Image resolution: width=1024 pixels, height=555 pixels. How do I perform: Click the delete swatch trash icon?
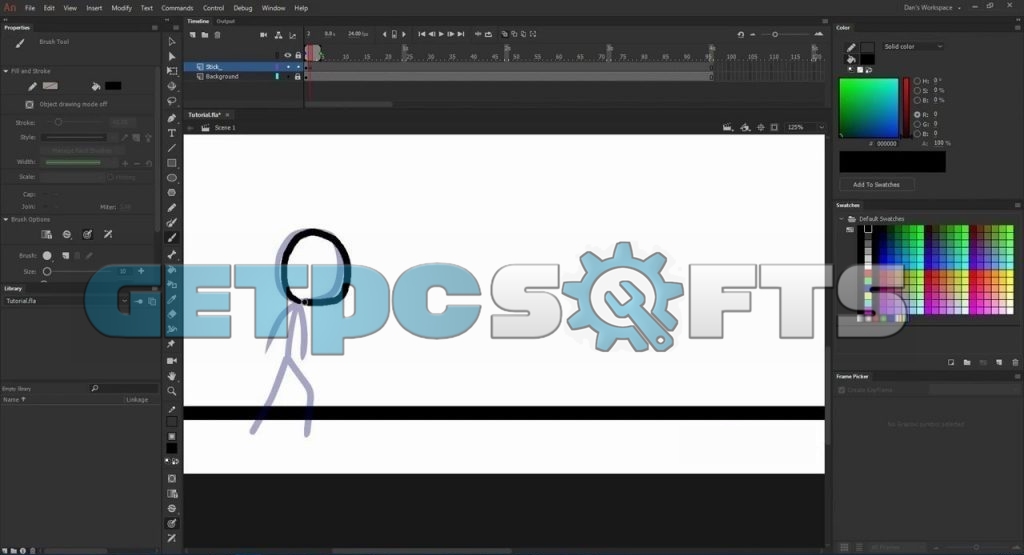click(1015, 362)
